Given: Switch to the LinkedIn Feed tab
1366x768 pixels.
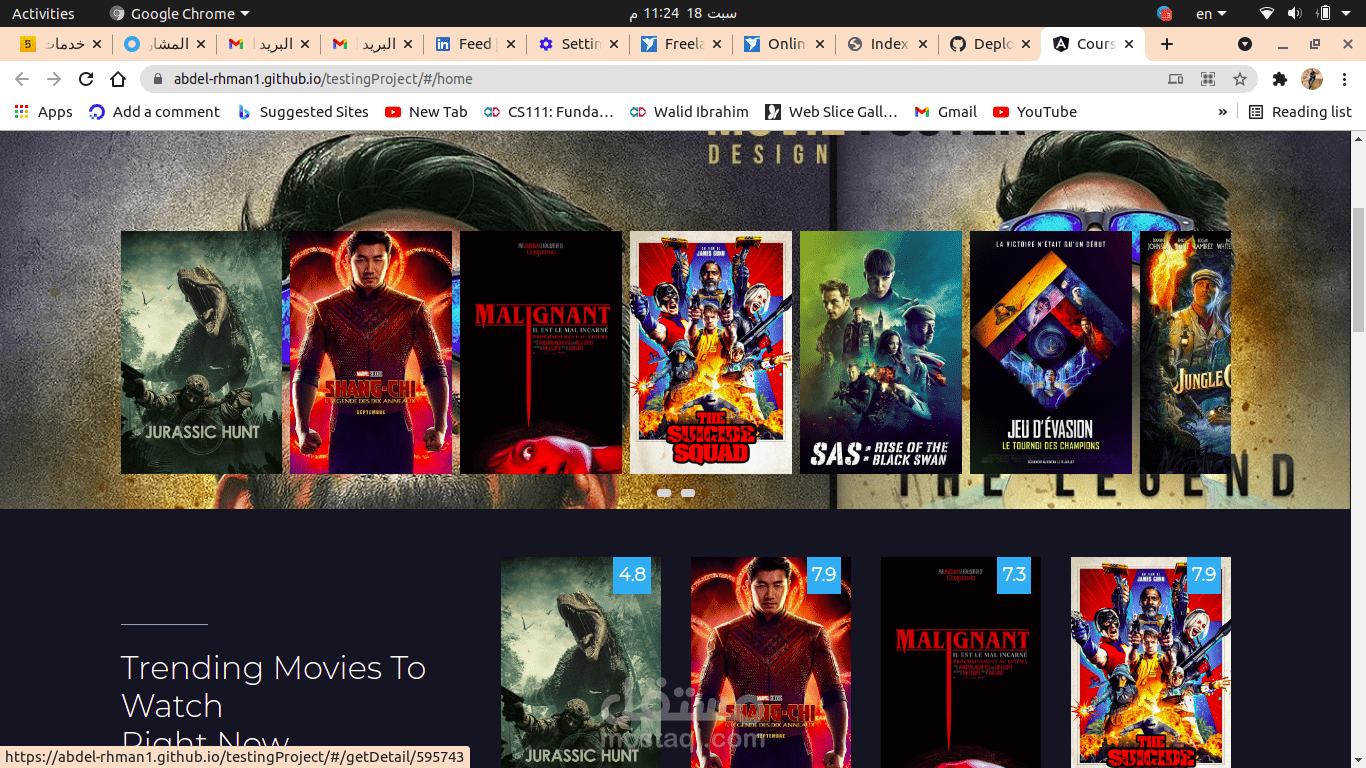Looking at the screenshot, I should (474, 44).
